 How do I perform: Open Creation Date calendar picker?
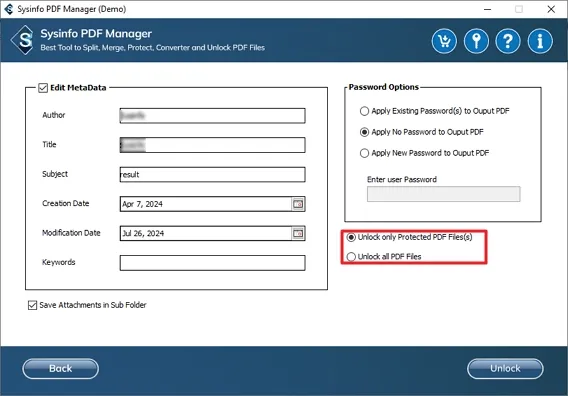pos(298,204)
